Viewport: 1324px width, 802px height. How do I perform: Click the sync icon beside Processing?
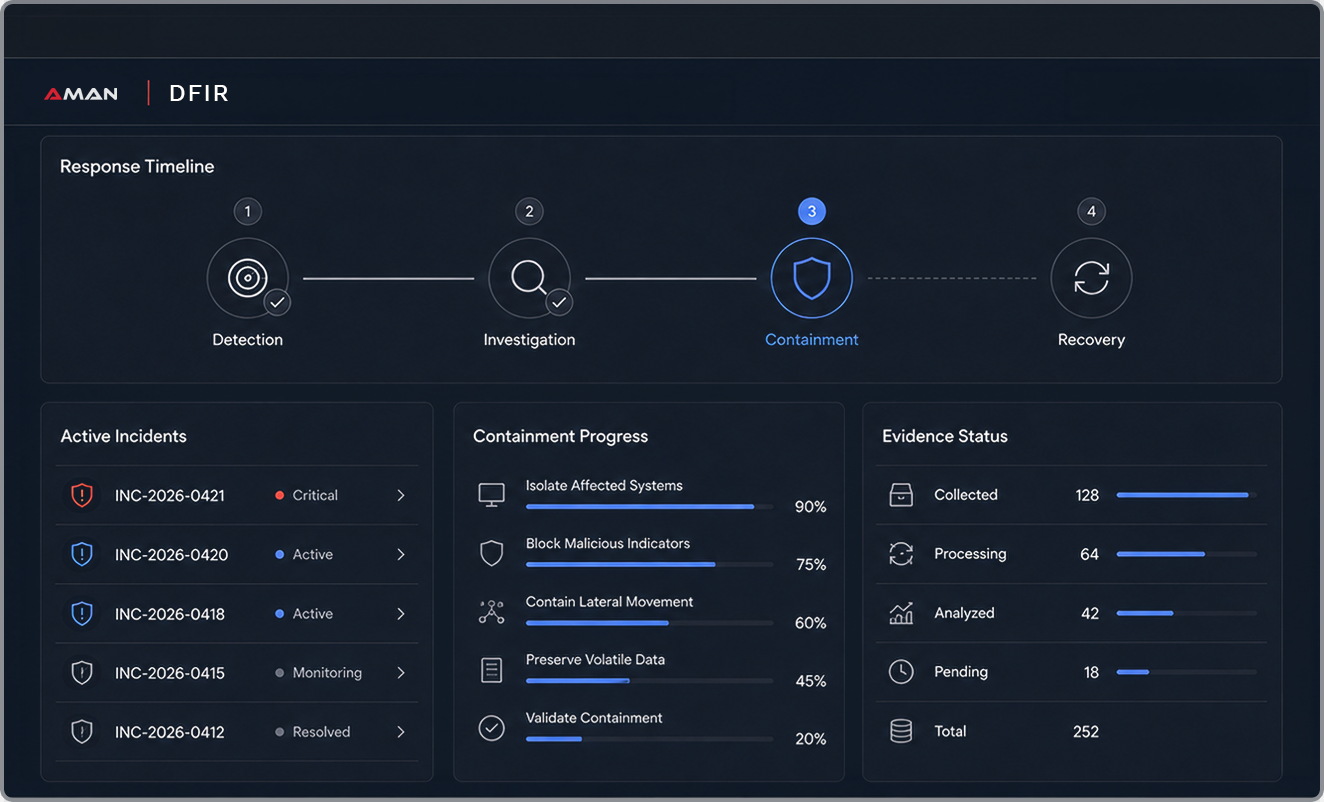901,554
